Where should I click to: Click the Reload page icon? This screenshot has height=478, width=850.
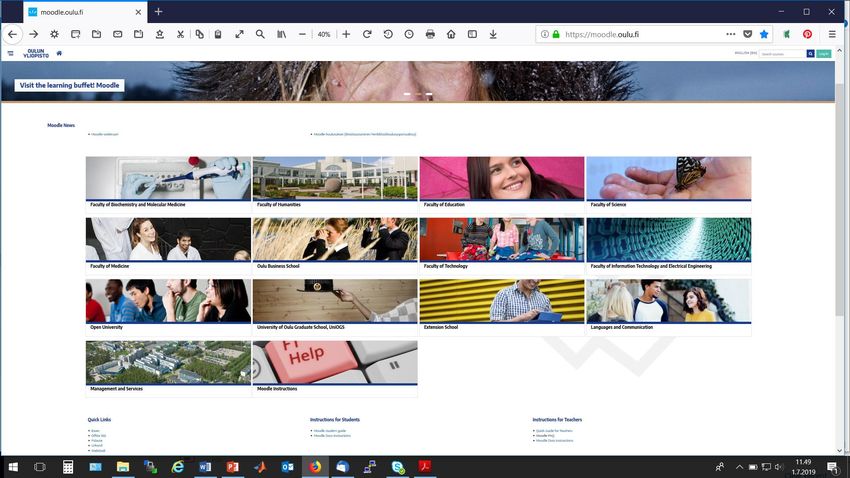pyautogui.click(x=367, y=34)
